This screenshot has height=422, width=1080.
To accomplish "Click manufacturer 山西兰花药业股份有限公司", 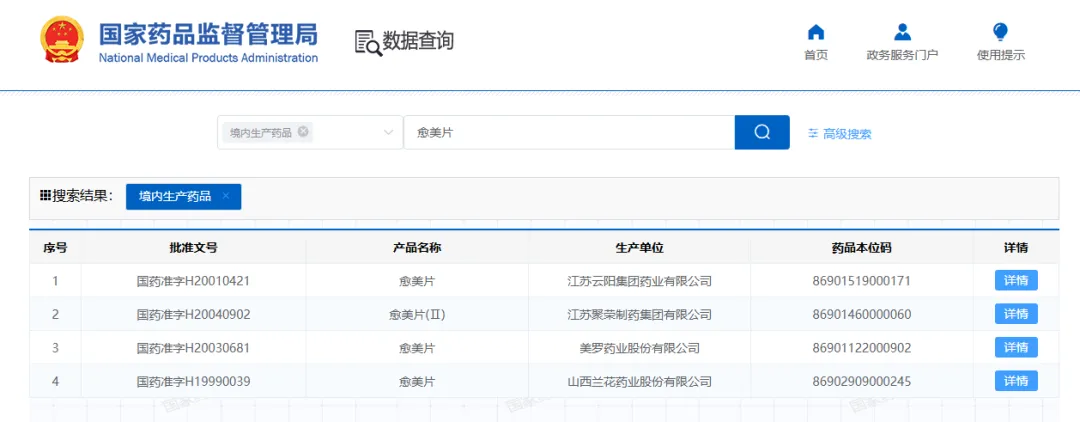I will (x=639, y=381).
